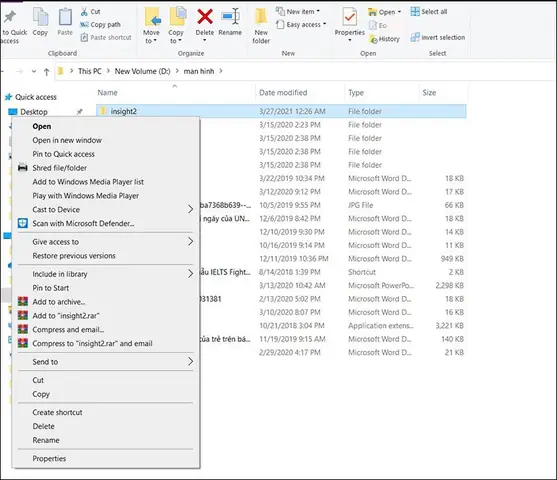Image resolution: width=557 pixels, height=480 pixels.
Task: Click the Paste clipboard icon
Action: 65,17
